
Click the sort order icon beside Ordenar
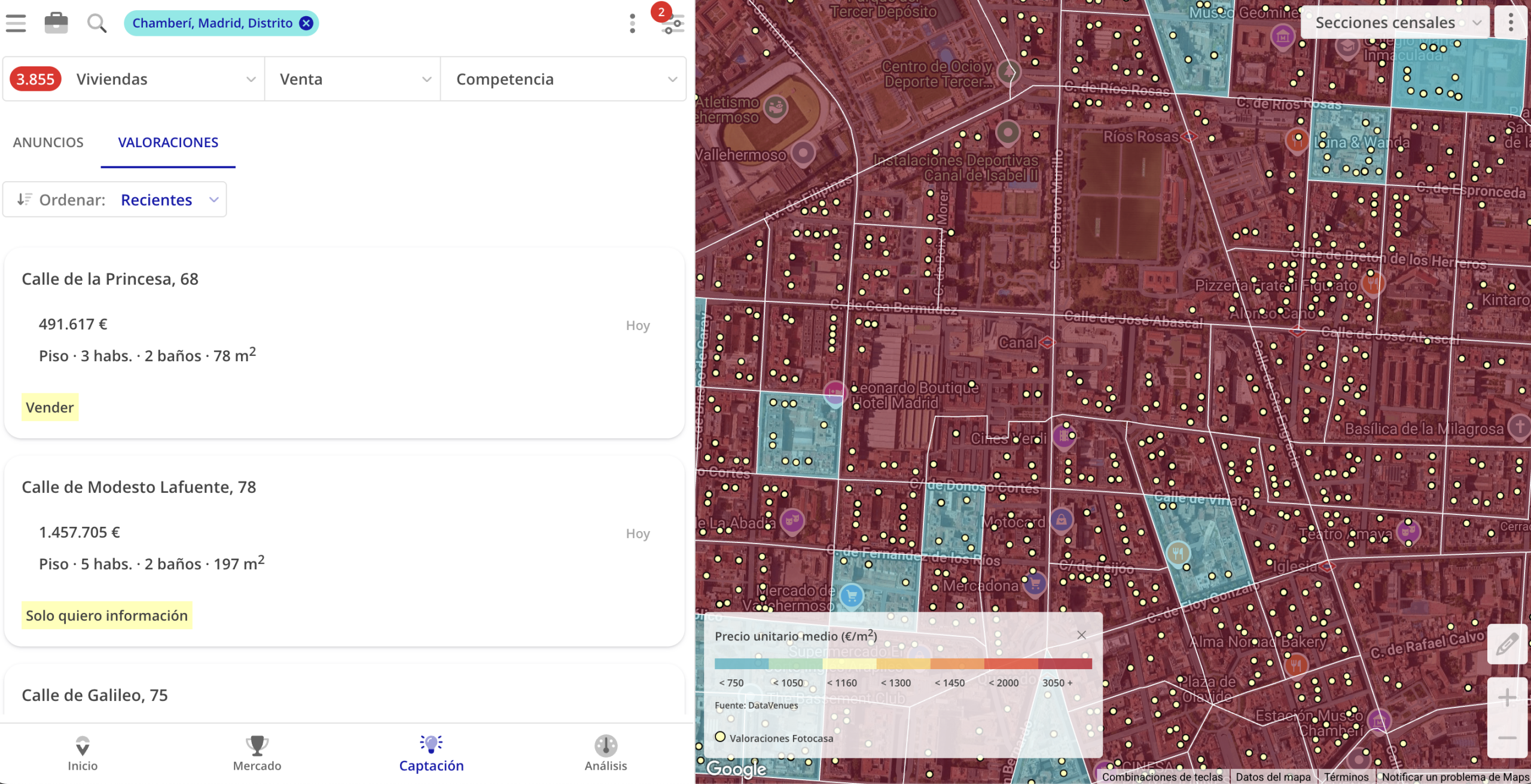tap(24, 199)
